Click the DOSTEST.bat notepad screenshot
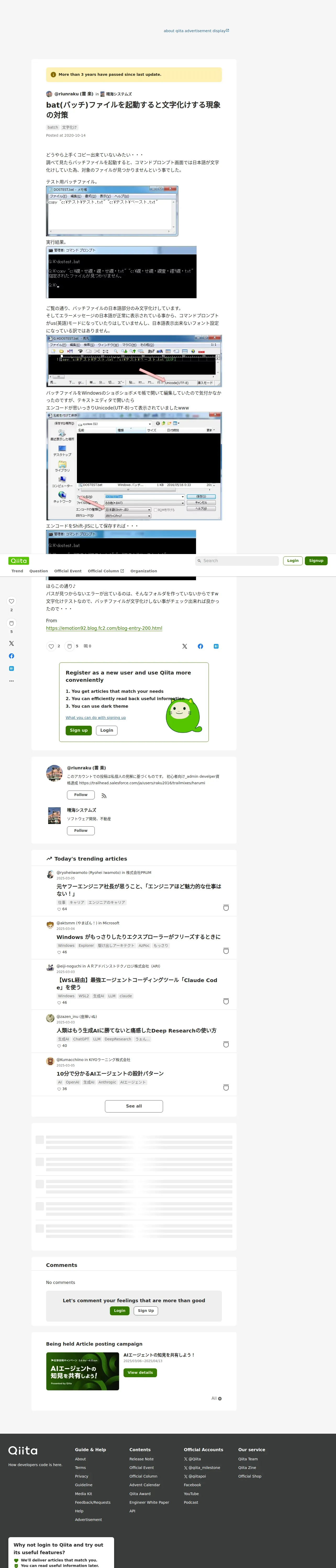The height and width of the screenshot is (1568, 336). click(112, 211)
